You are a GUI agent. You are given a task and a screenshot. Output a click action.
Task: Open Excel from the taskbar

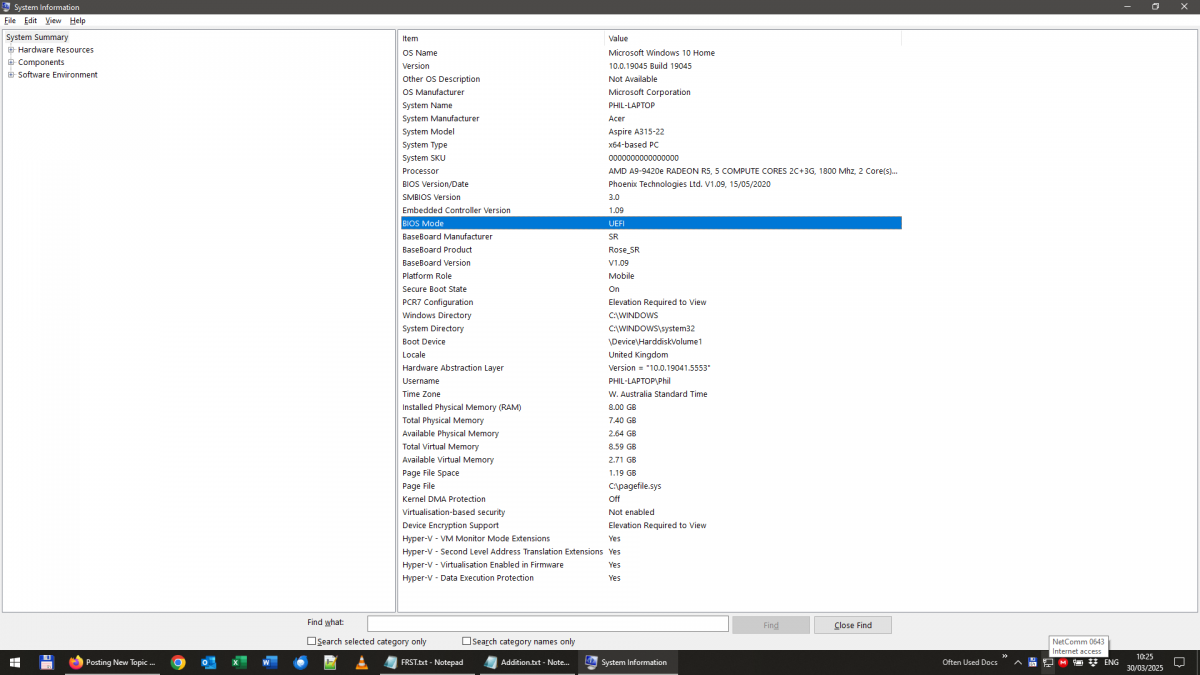click(x=239, y=662)
